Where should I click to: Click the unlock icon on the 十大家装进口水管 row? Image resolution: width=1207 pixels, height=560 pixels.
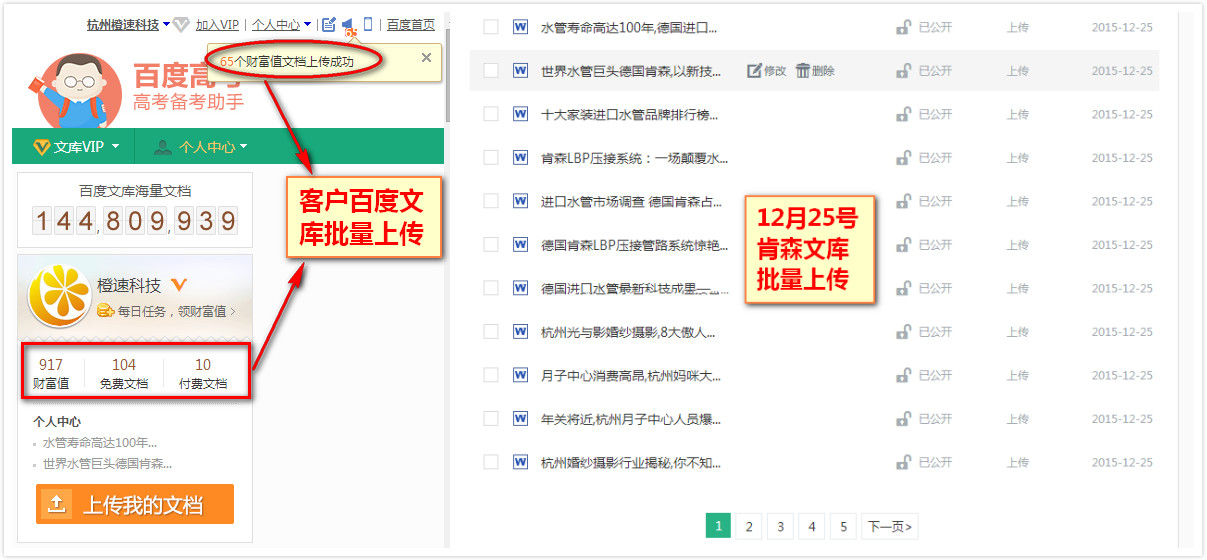click(x=903, y=115)
